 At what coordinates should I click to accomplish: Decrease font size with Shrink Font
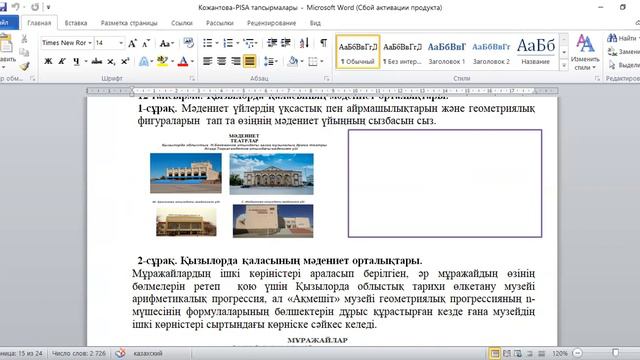[x=146, y=43]
